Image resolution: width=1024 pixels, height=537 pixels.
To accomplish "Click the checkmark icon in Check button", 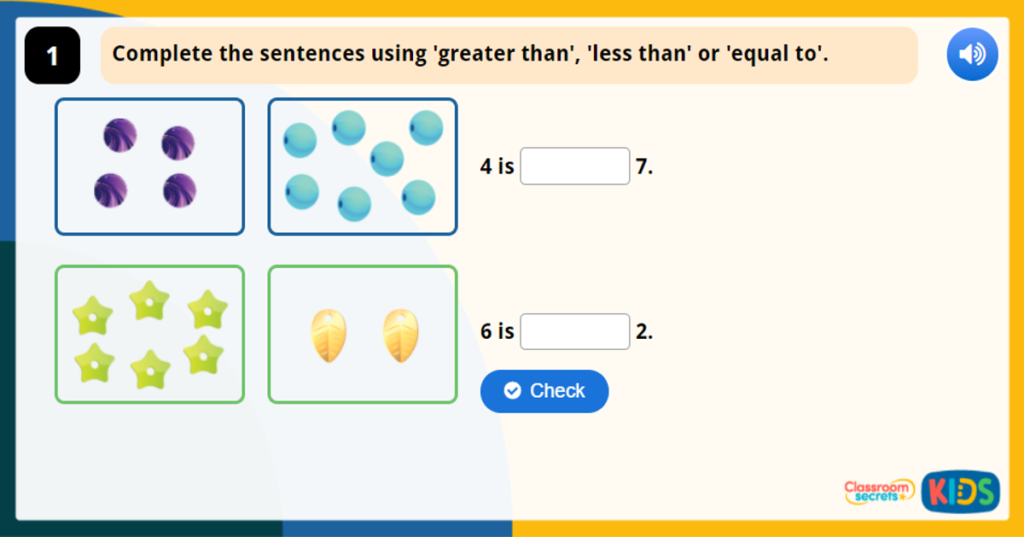I will (513, 391).
